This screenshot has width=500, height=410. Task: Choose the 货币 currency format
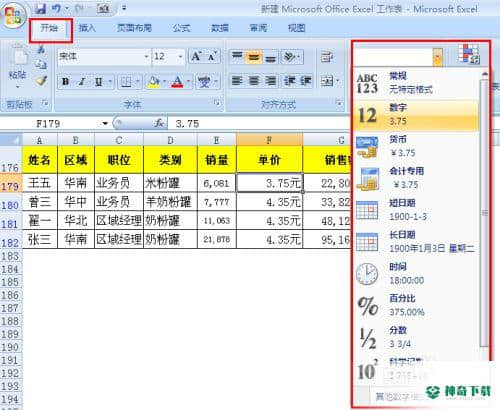[417, 147]
